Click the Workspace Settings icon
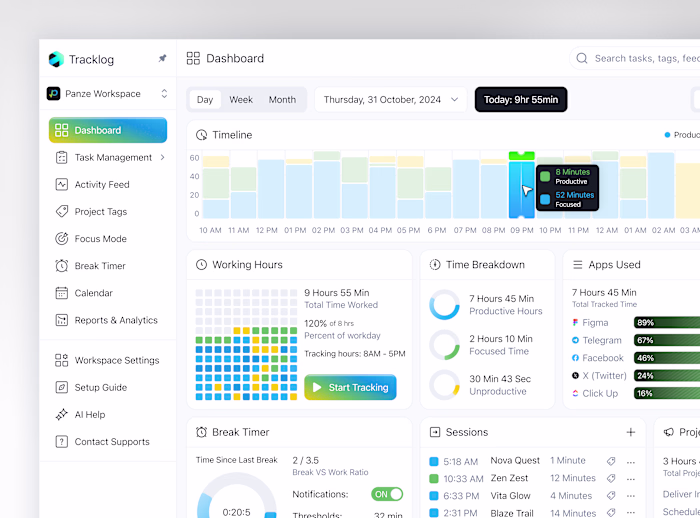Screen dimensions: 700x518 pyautogui.click(x=62, y=360)
